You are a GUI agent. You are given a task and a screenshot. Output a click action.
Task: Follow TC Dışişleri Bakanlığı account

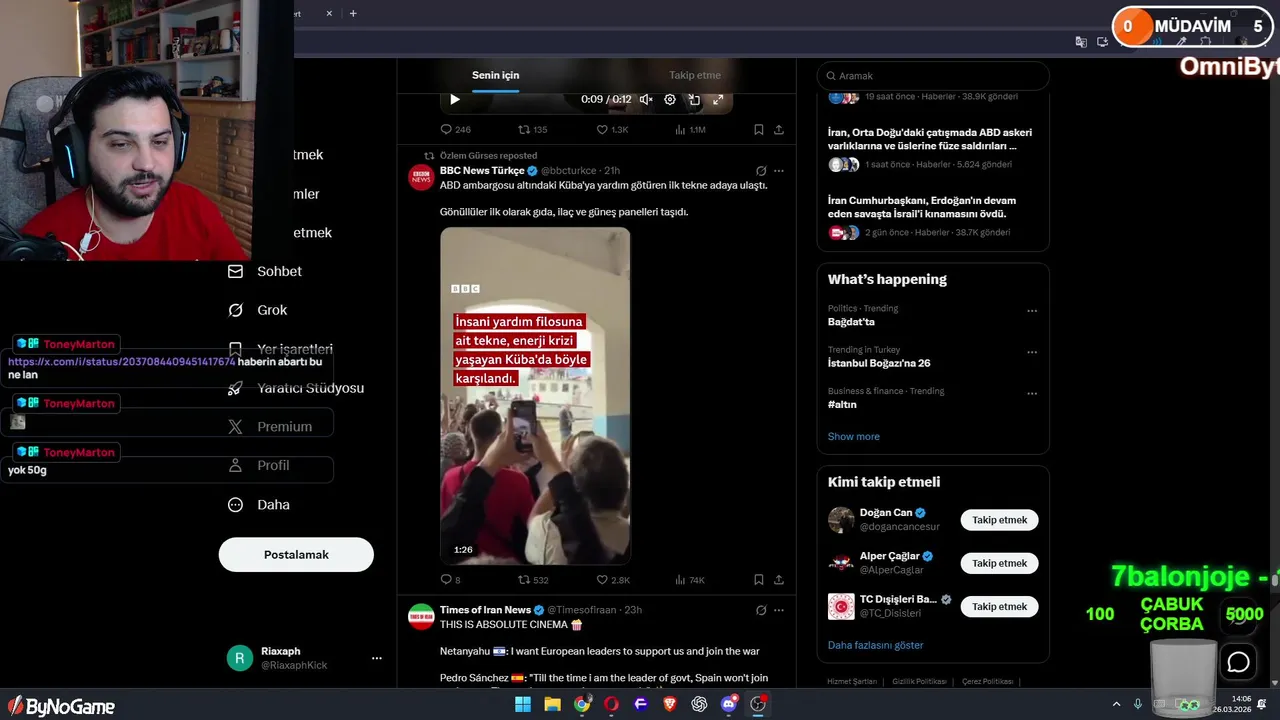[1000, 607]
